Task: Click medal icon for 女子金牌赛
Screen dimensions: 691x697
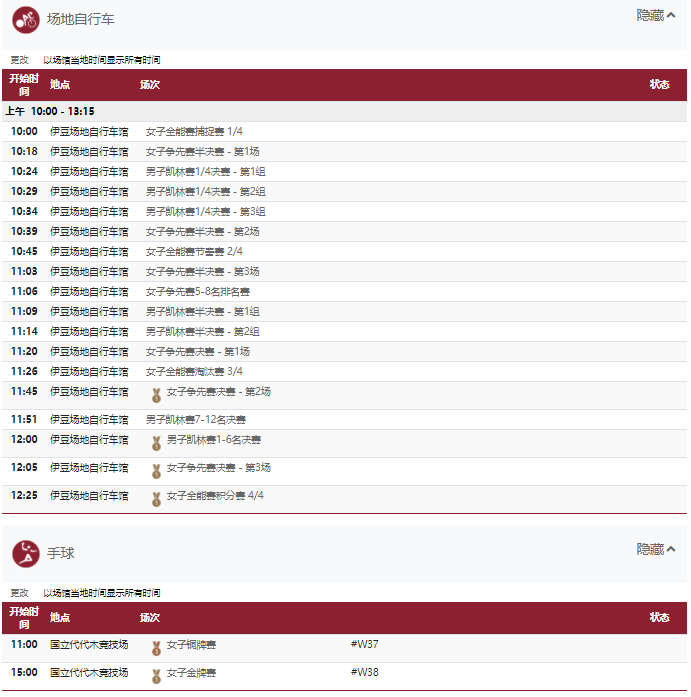Action: (156, 676)
